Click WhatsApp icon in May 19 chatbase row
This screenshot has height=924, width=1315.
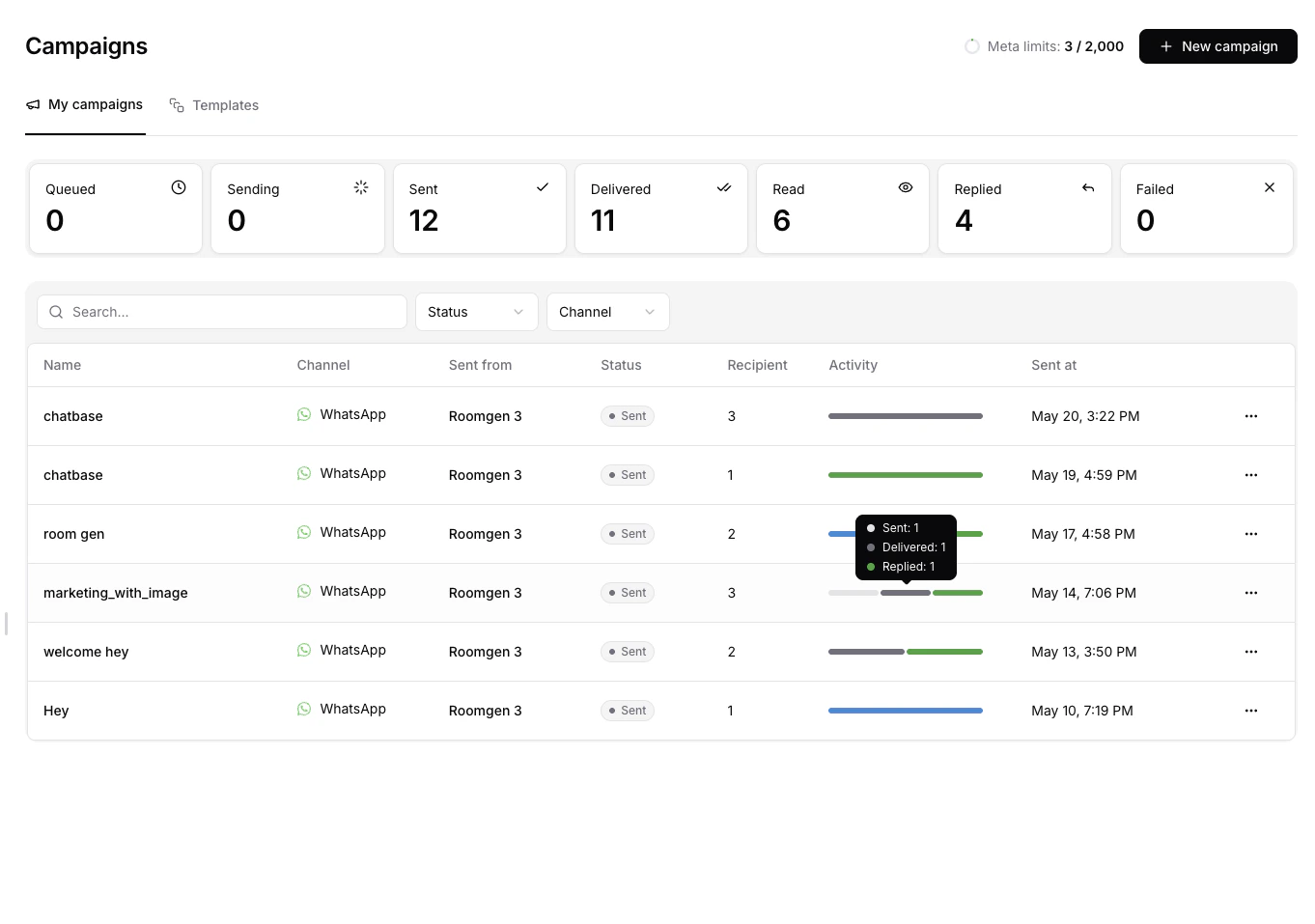click(304, 473)
